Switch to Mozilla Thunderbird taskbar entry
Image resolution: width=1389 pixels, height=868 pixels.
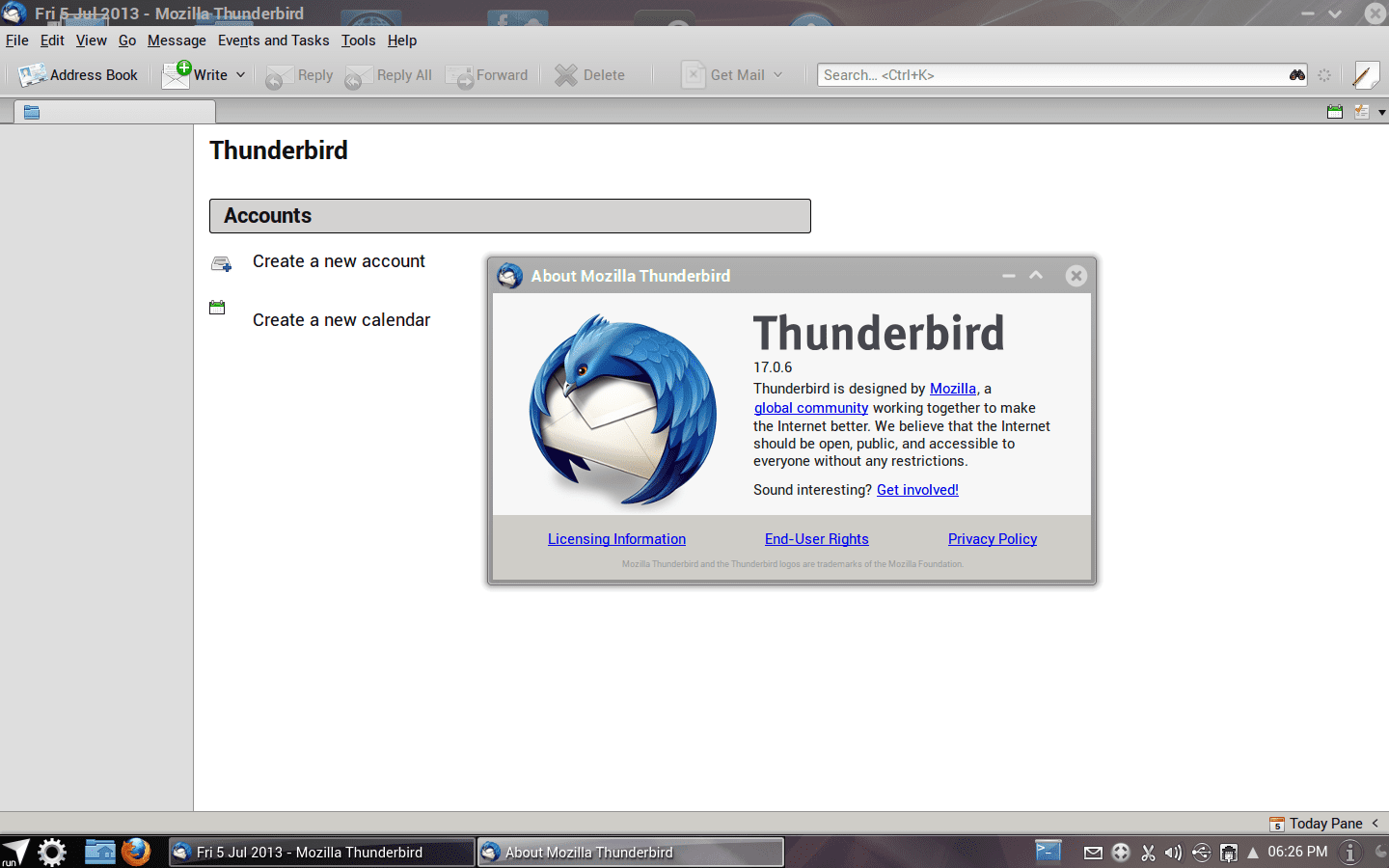pos(322,853)
